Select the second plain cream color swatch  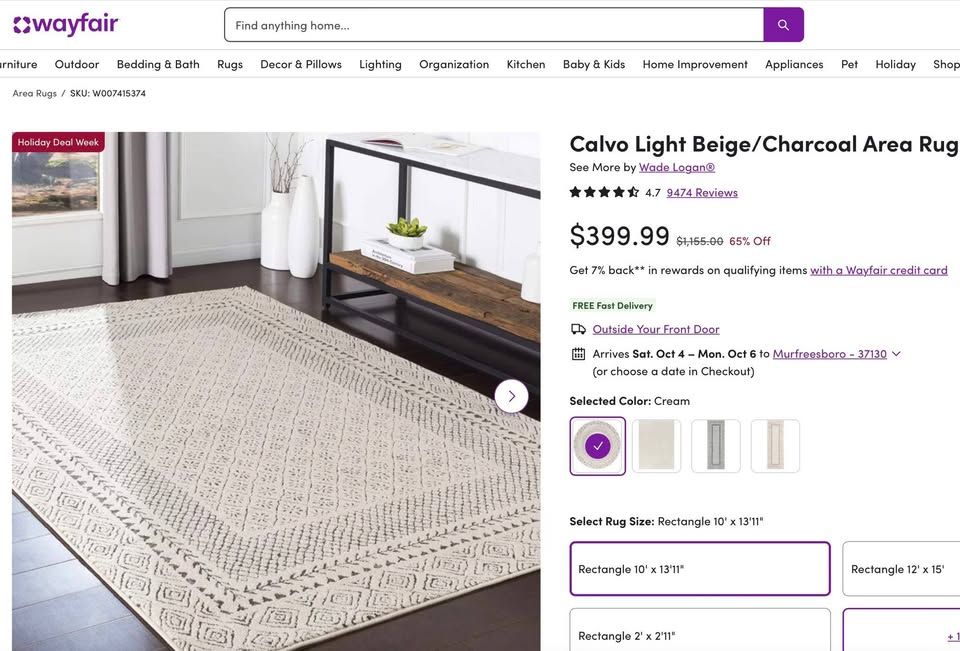656,446
